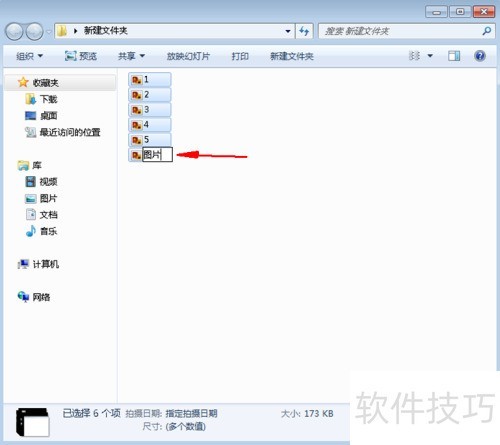Viewport: 500px width, 445px height.
Task: Close the explorer window
Action: (484, 12)
